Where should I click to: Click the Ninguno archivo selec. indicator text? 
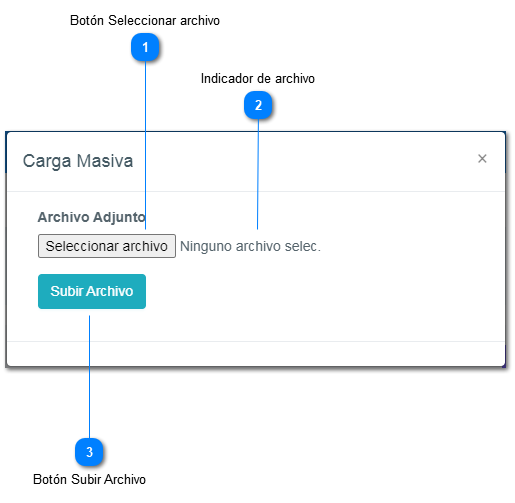tap(250, 246)
